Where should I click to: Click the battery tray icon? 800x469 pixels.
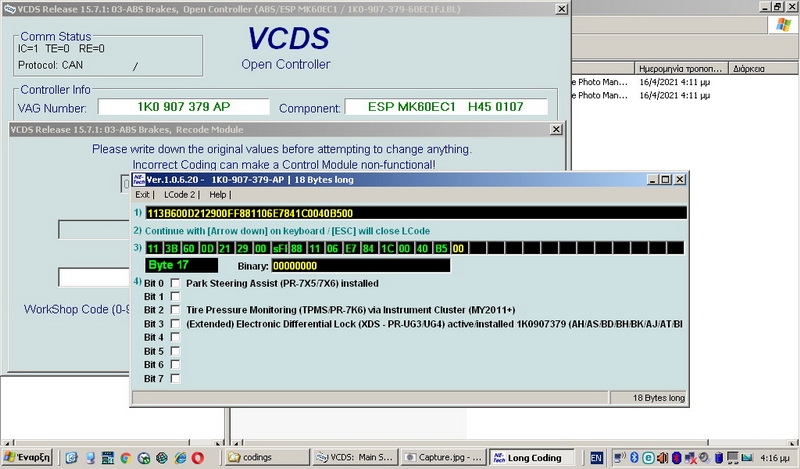point(719,458)
